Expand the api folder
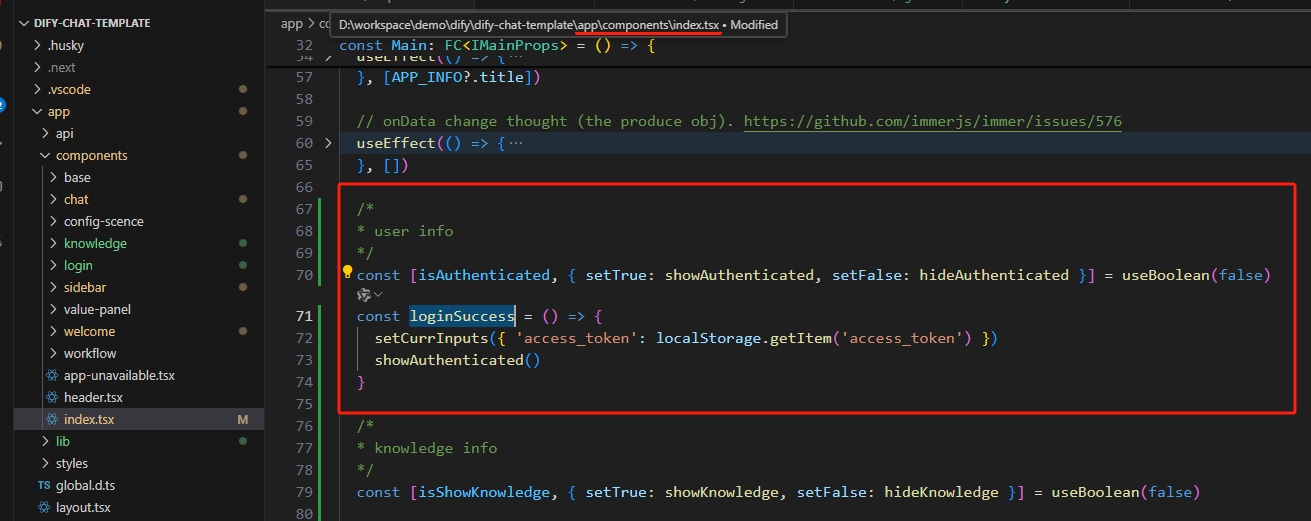This screenshot has width=1311, height=521. (45, 134)
